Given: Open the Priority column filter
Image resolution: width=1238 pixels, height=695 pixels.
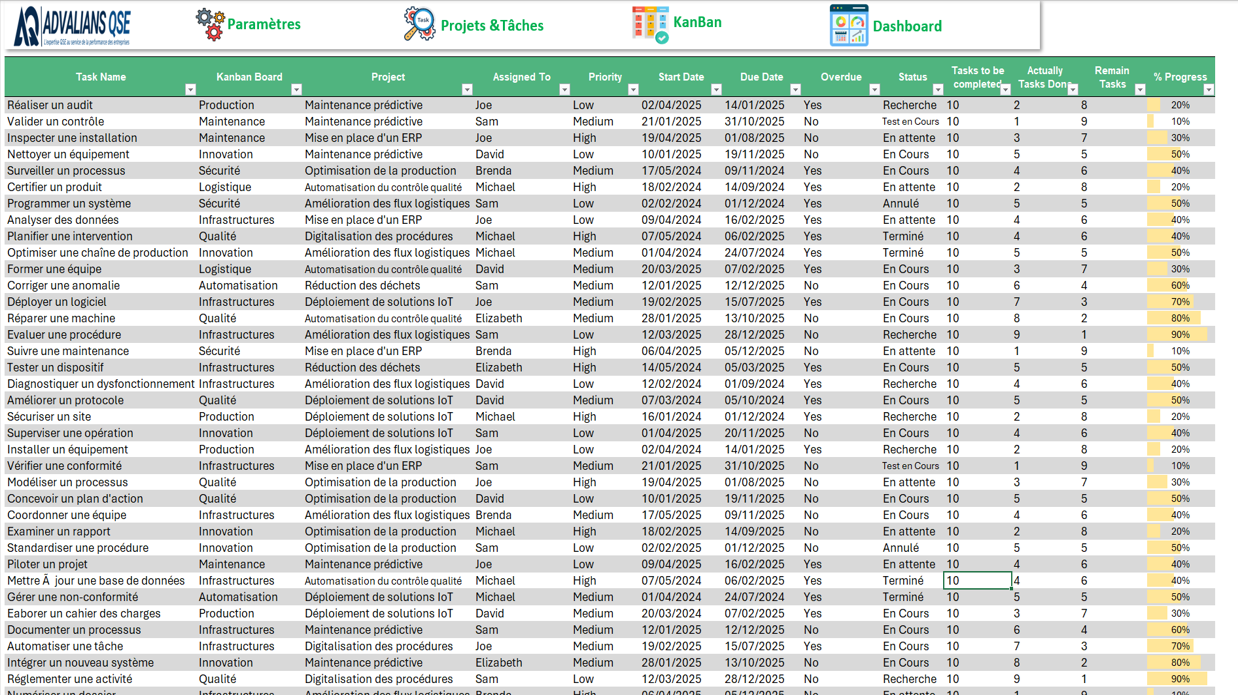Looking at the screenshot, I should [x=633, y=90].
